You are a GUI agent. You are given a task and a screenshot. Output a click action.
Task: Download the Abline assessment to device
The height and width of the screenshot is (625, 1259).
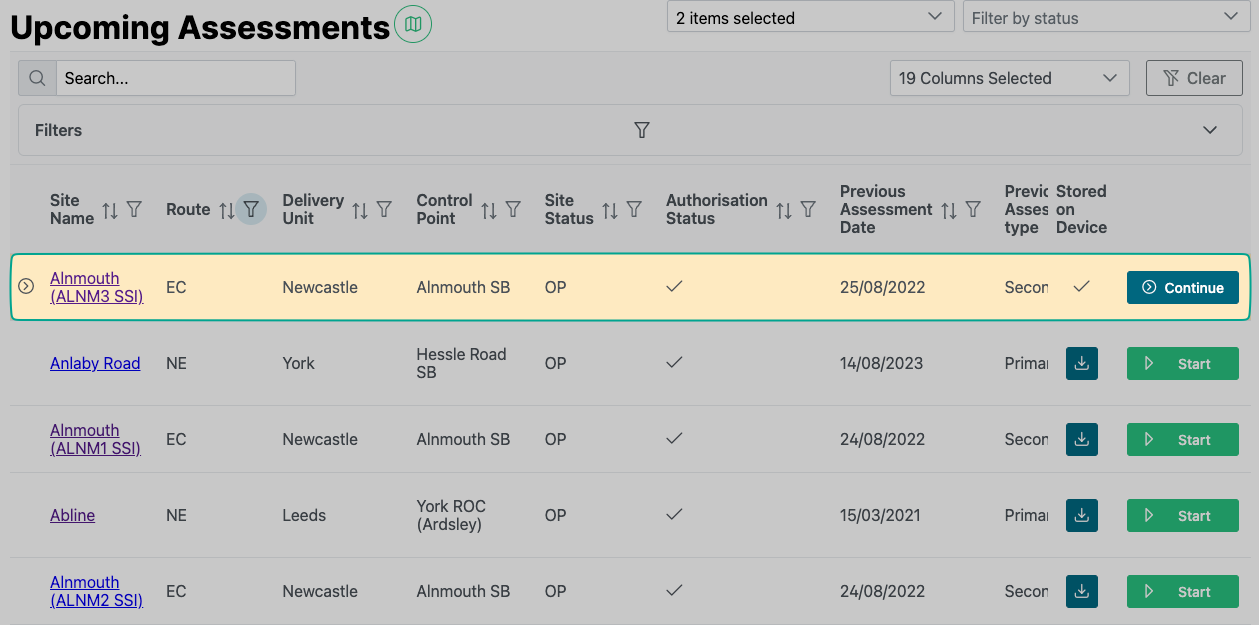tap(1081, 516)
